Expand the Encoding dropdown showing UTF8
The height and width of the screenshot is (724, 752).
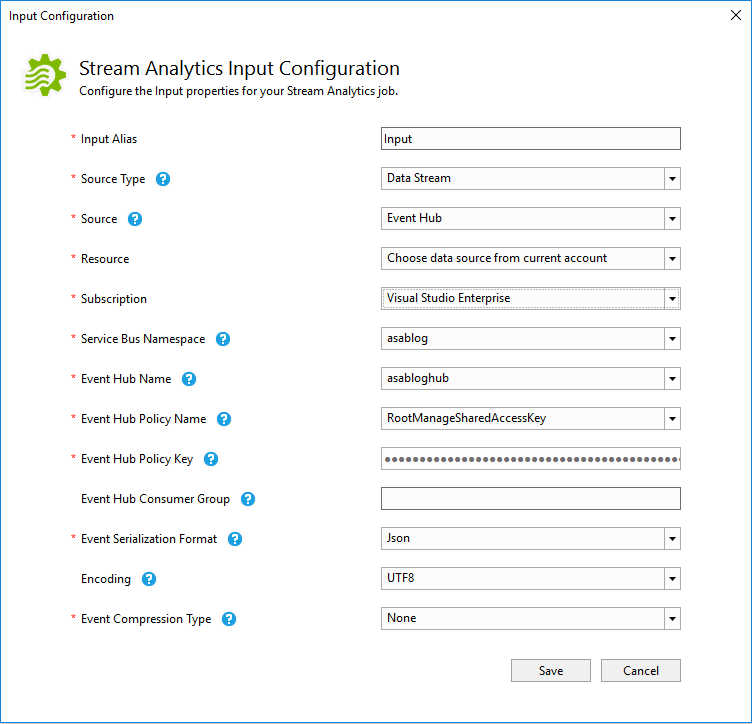click(531, 578)
